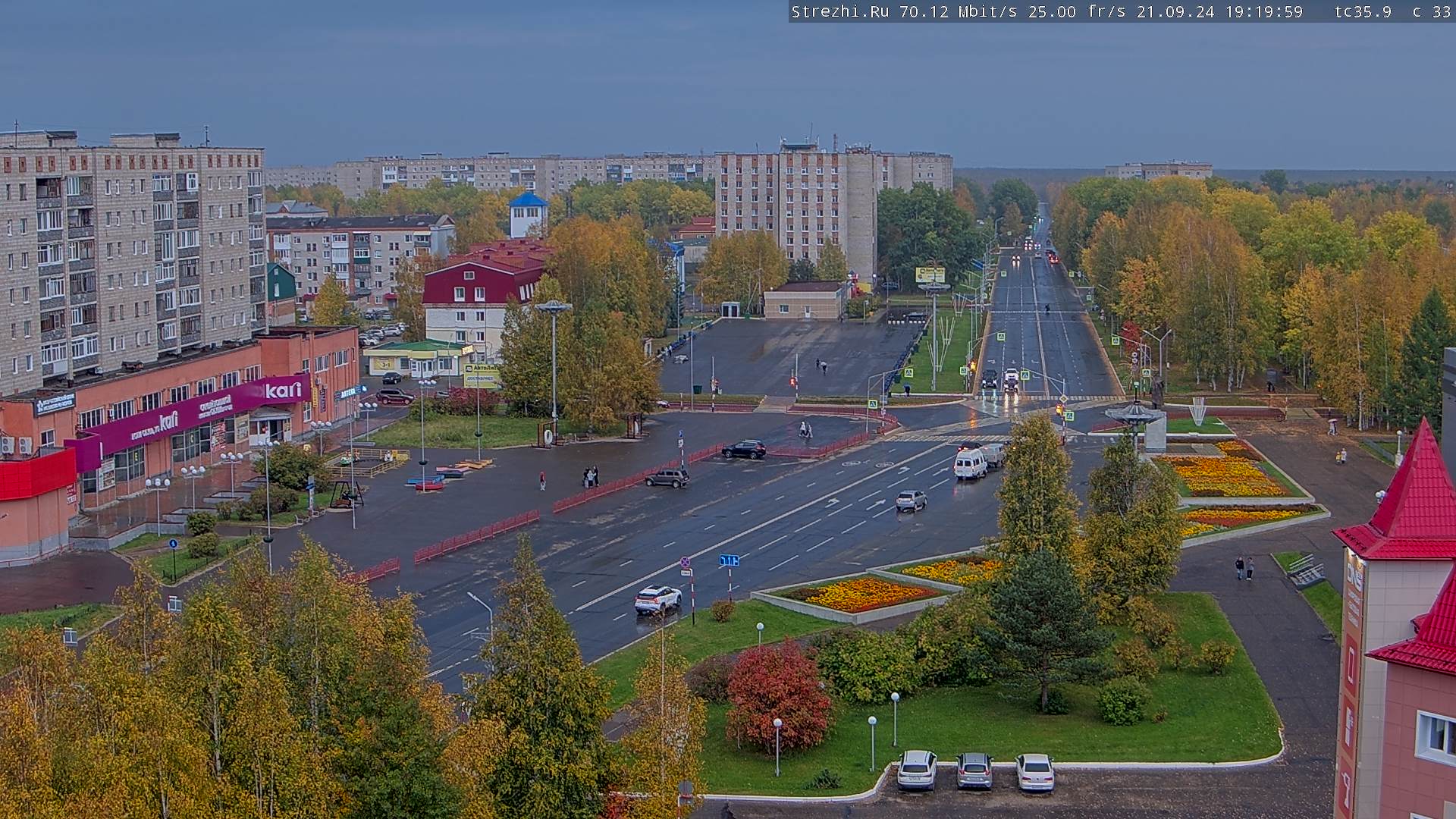Click the 25.00 fr/s frame rate

(x=1077, y=11)
